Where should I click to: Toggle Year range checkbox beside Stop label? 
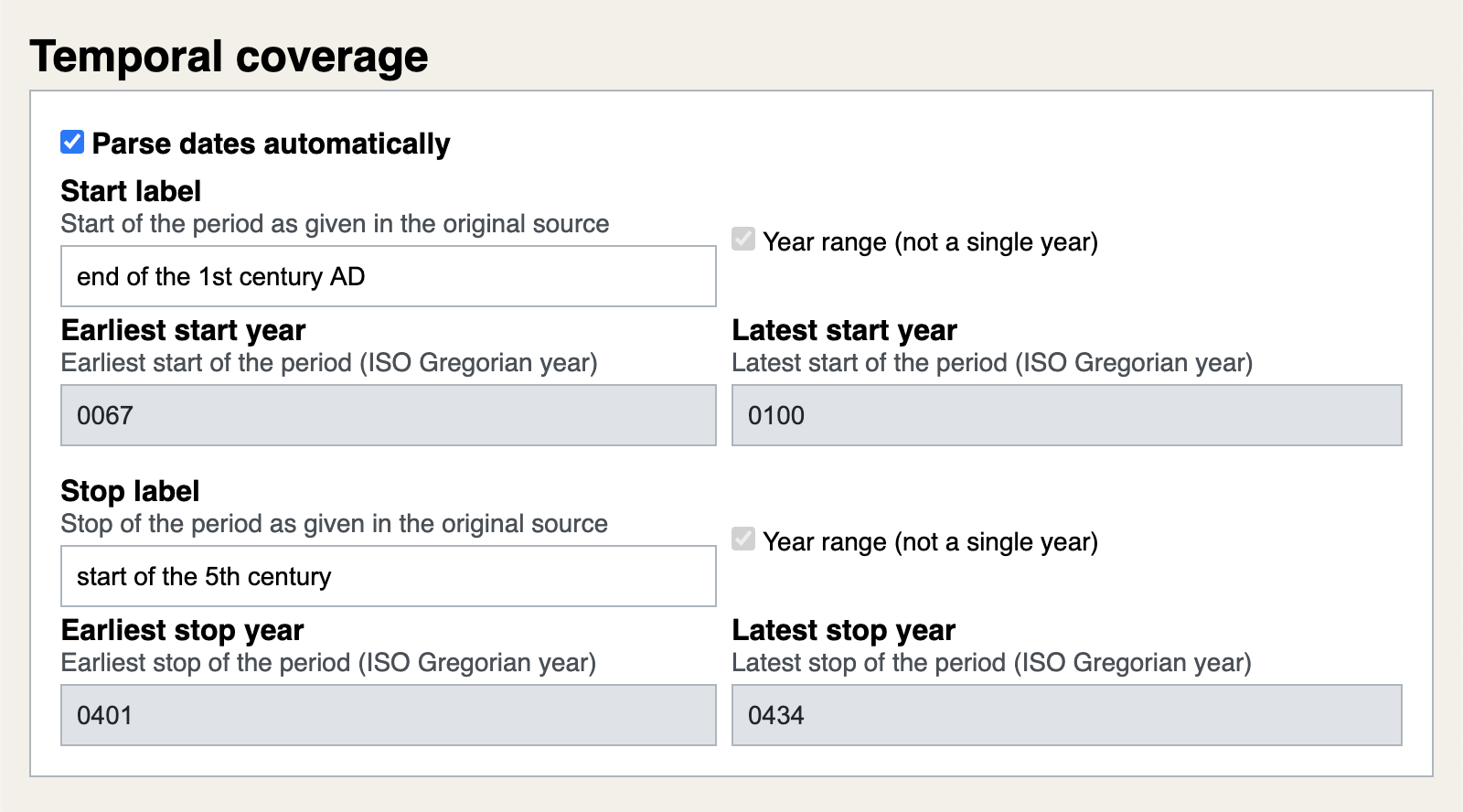click(743, 540)
